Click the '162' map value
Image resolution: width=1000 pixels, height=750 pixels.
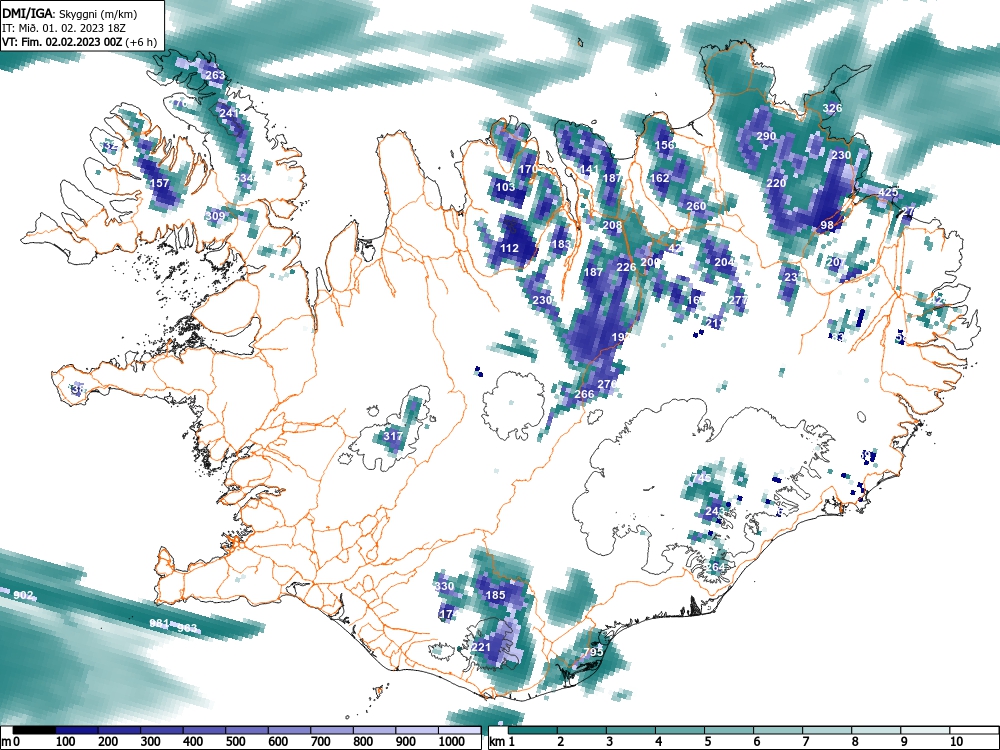click(x=659, y=178)
